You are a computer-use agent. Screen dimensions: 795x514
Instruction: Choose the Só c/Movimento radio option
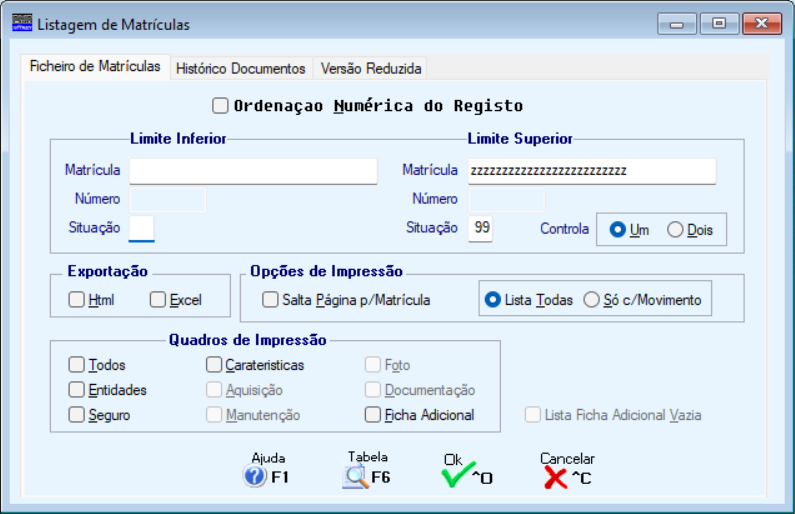coord(592,299)
